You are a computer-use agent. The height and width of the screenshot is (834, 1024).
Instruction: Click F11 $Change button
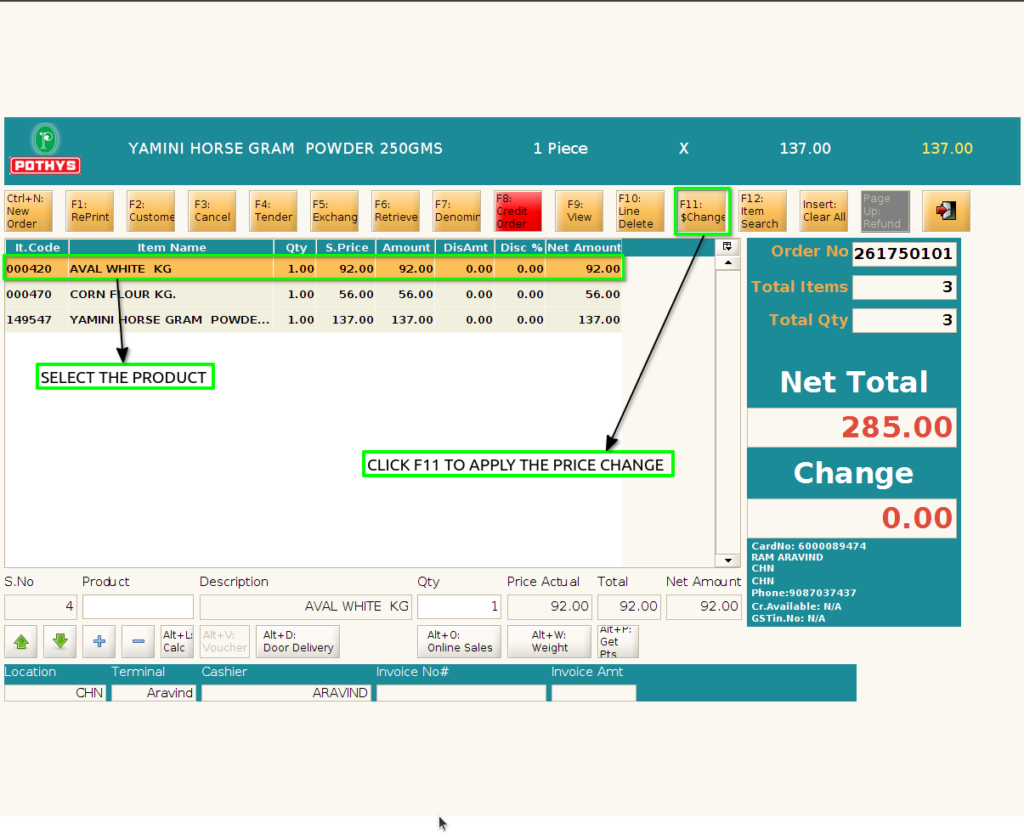[702, 211]
